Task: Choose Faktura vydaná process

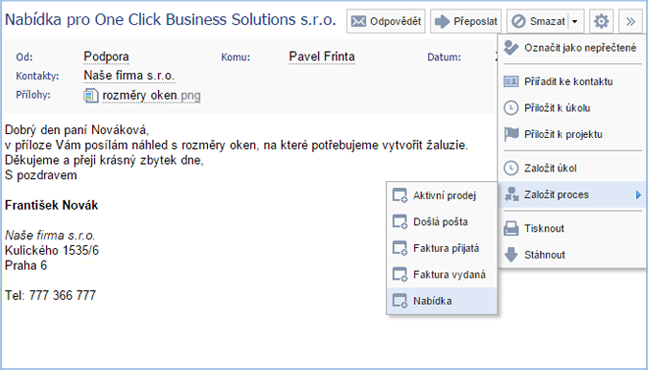Action: (x=442, y=275)
